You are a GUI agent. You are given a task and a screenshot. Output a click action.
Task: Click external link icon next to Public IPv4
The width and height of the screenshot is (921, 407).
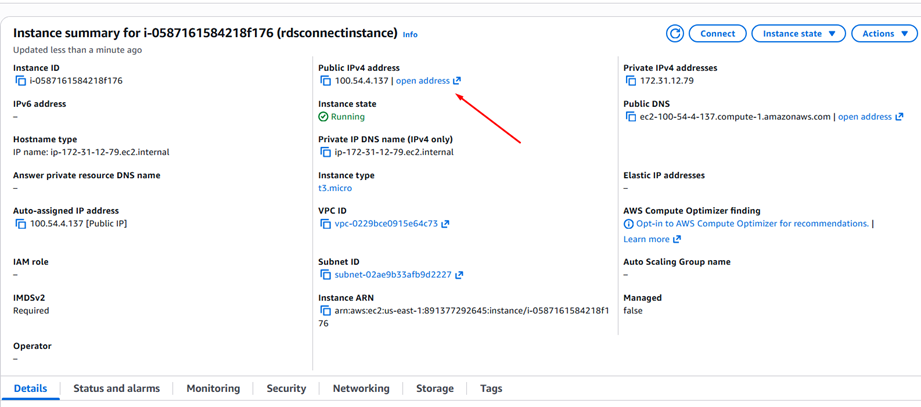(x=457, y=81)
